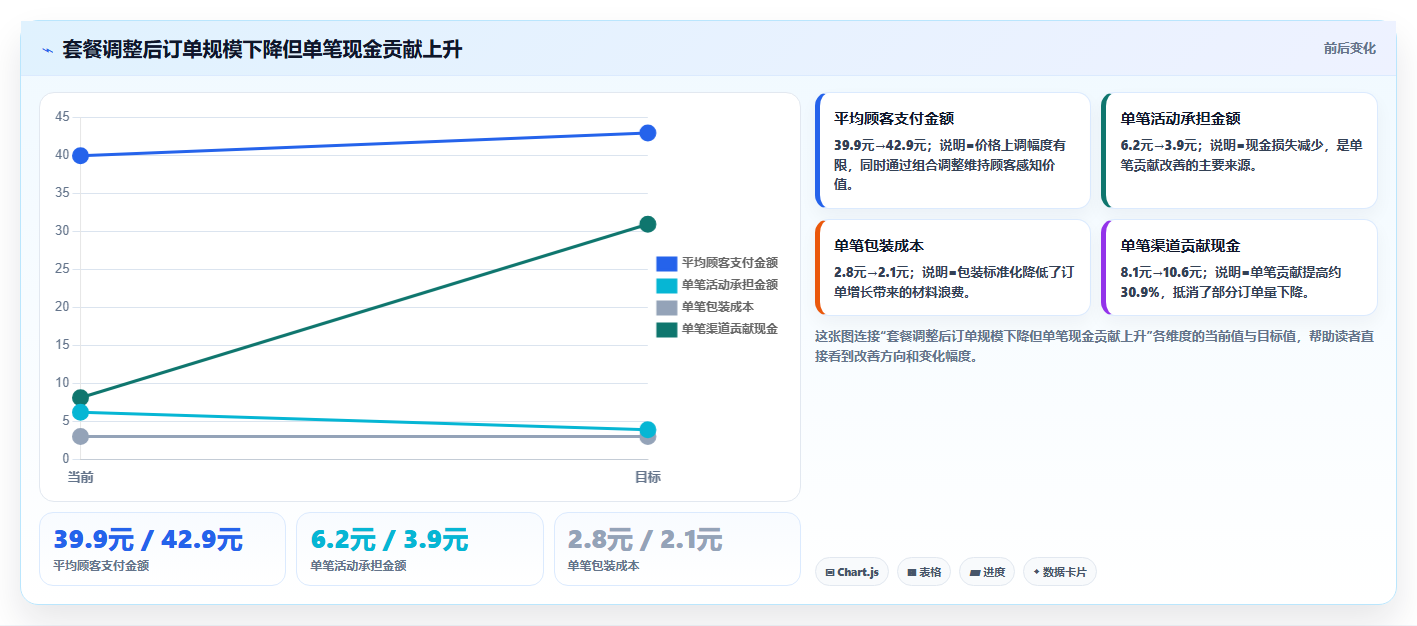Click dark green data point at 当前
Screen dimensions: 1417x626
[x=80, y=398]
